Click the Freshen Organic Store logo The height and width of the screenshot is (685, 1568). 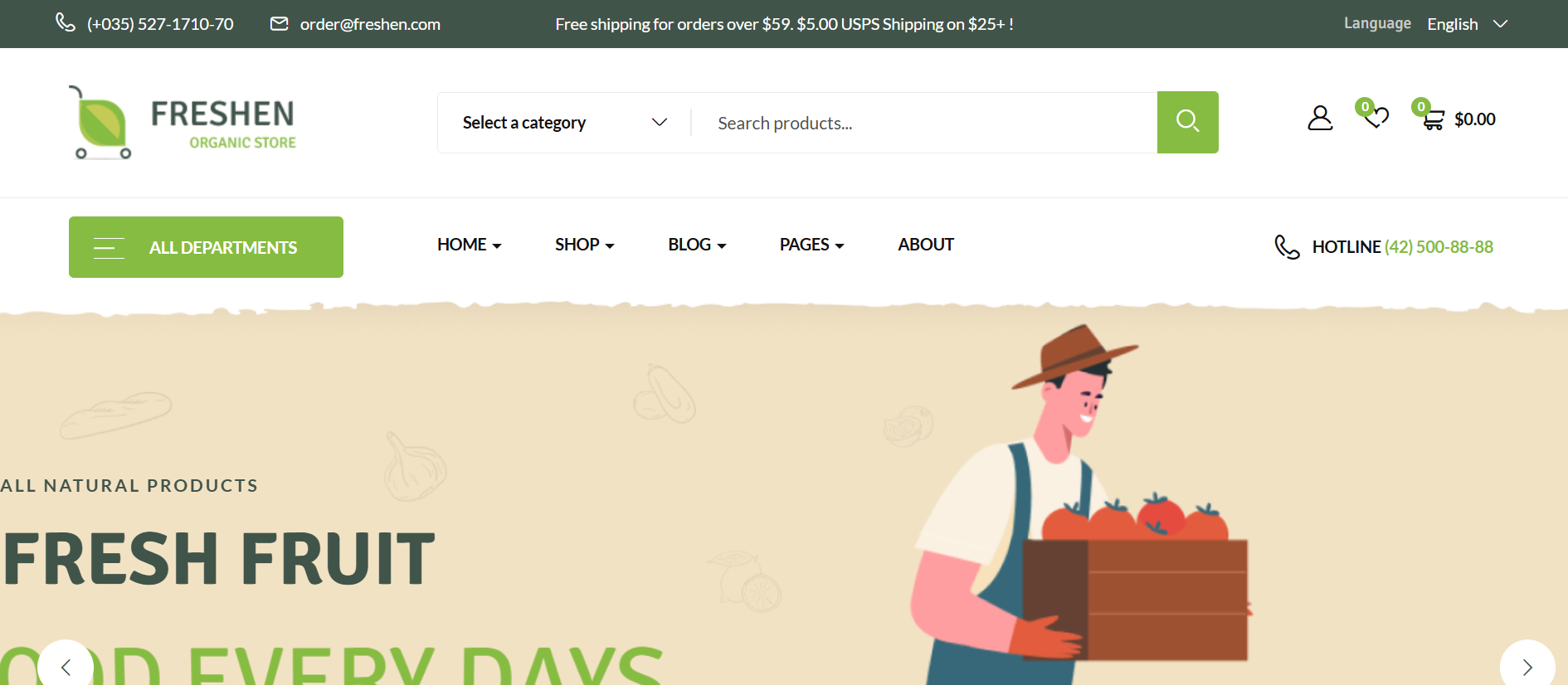(x=183, y=123)
